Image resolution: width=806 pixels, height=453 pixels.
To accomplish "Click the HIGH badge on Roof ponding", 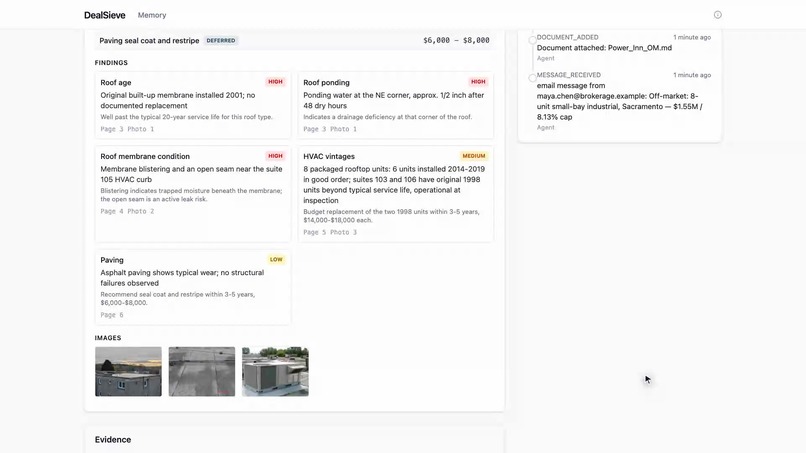I will pyautogui.click(x=478, y=82).
